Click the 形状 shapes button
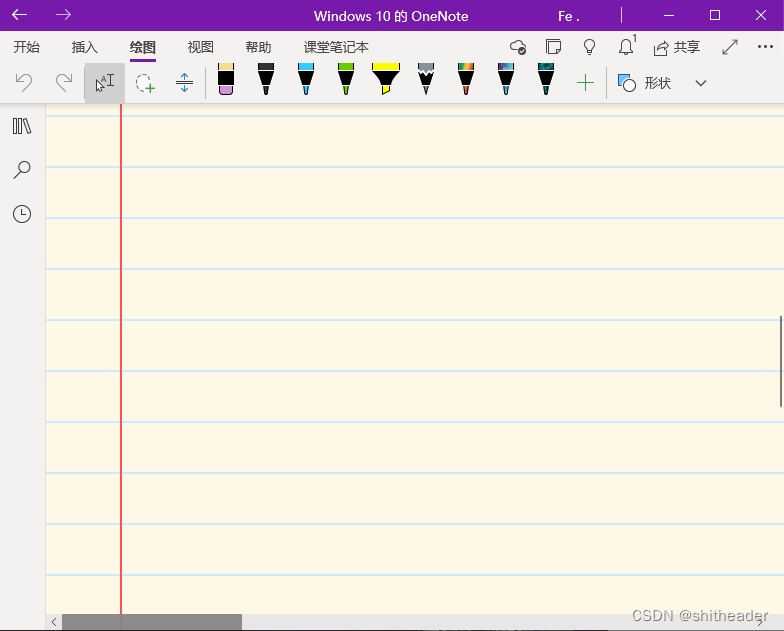Viewport: 784px width, 631px height. pyautogui.click(x=644, y=83)
